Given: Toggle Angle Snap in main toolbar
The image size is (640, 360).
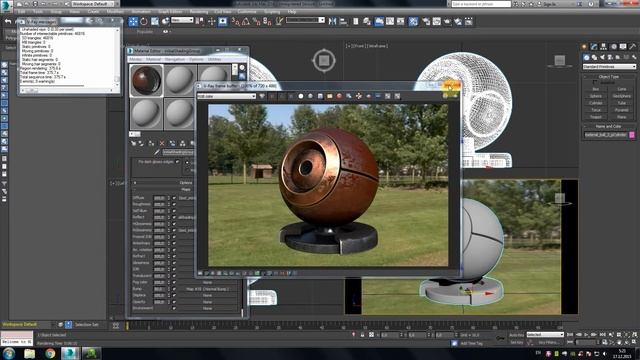Looking at the screenshot, I should click(x=246, y=21).
